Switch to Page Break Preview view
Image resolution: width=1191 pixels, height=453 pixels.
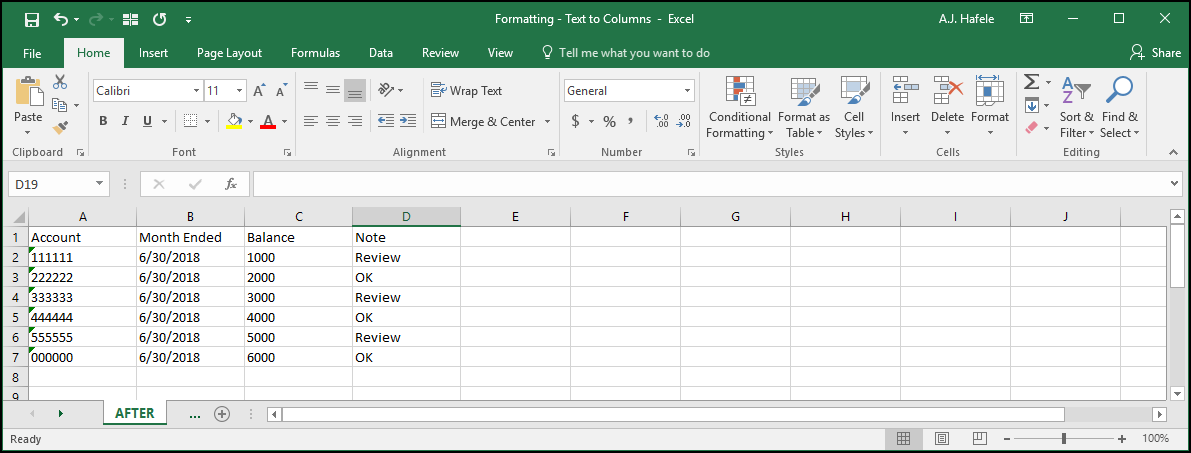980,439
